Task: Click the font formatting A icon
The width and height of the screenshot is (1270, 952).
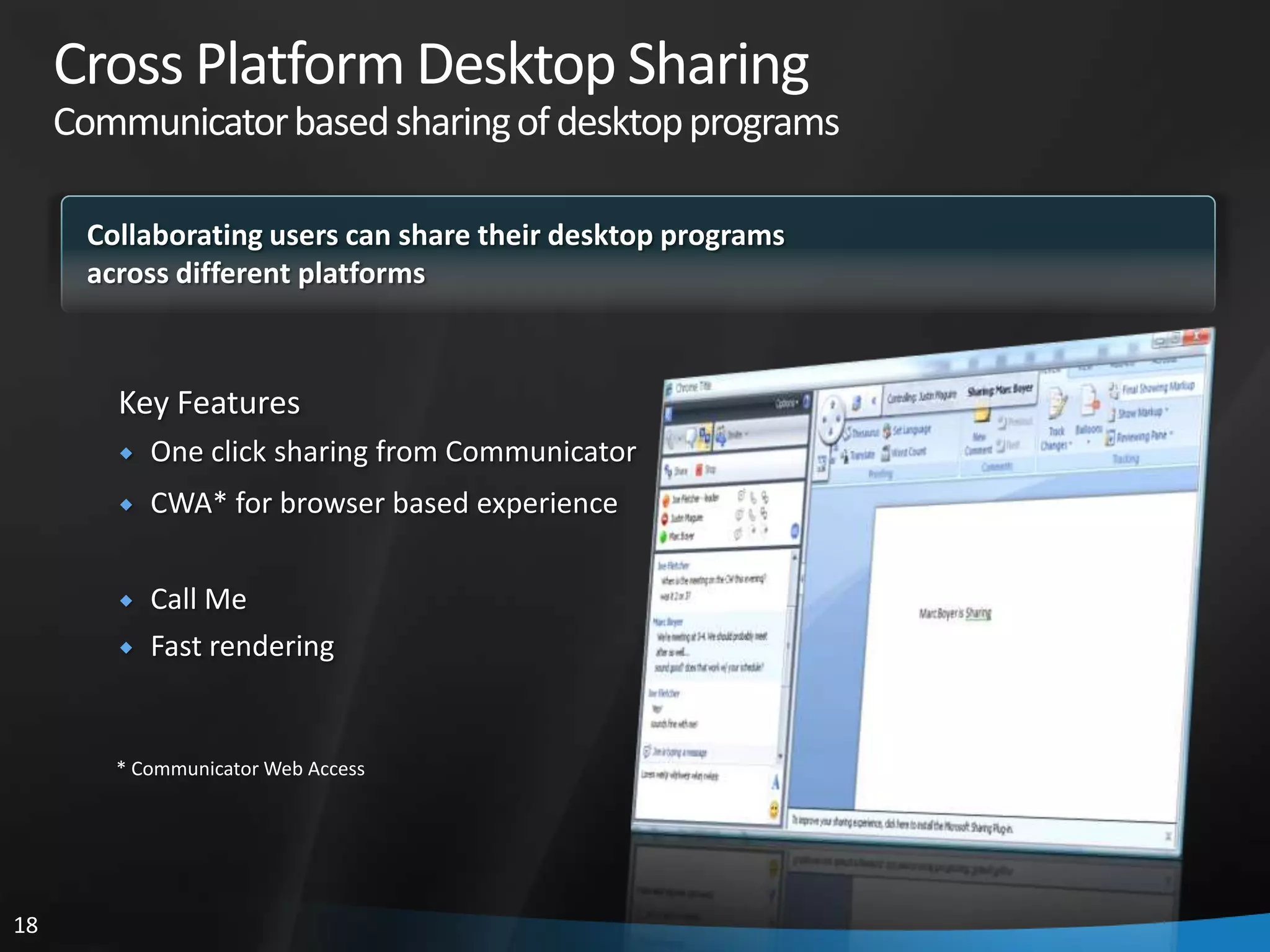Action: coord(775,783)
